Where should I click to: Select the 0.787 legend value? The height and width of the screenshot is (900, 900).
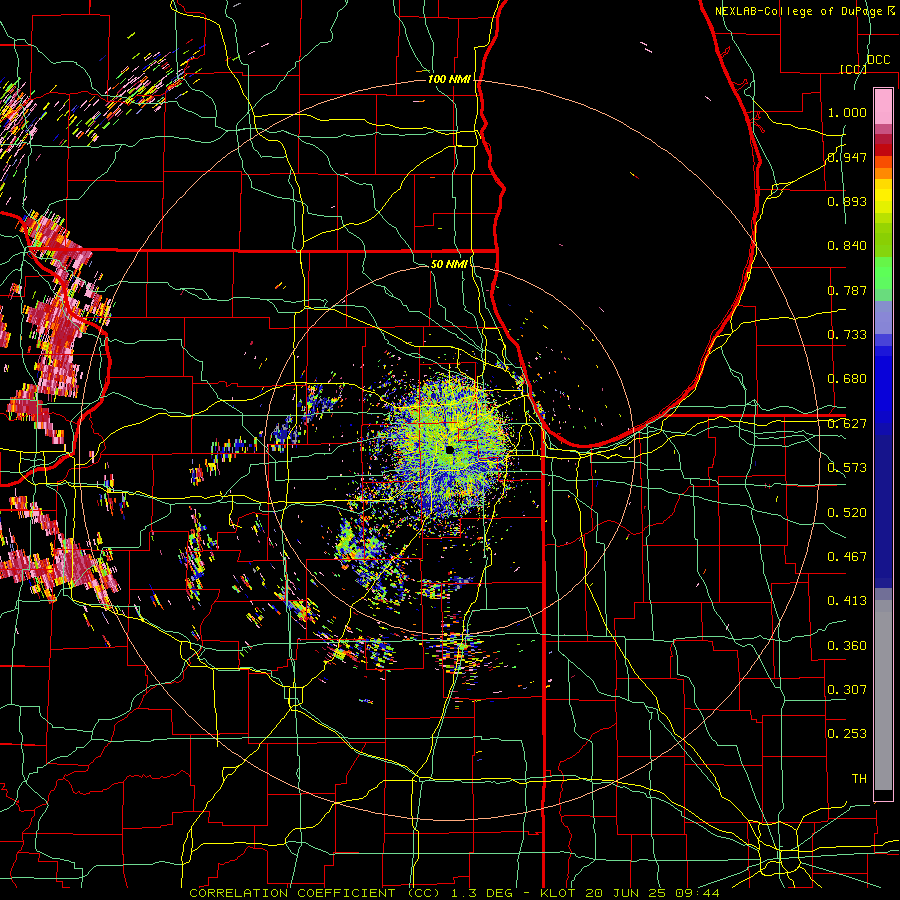[847, 290]
